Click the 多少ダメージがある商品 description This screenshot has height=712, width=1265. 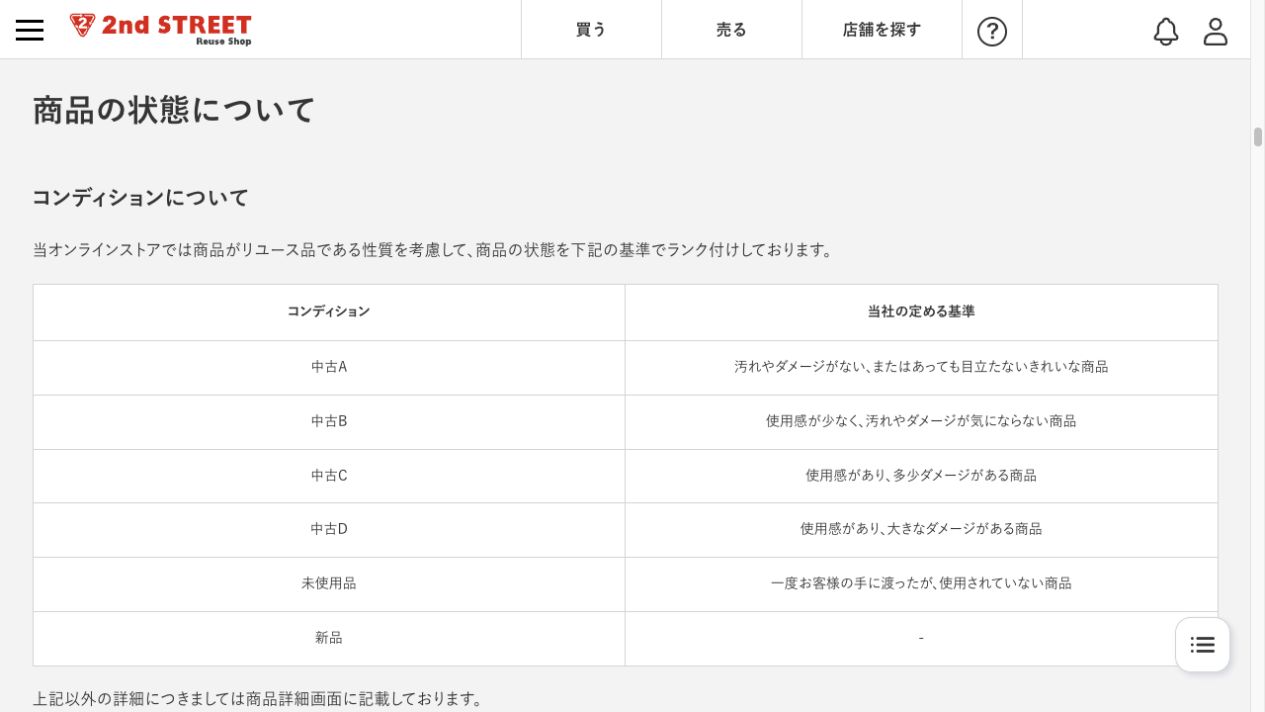[921, 475]
